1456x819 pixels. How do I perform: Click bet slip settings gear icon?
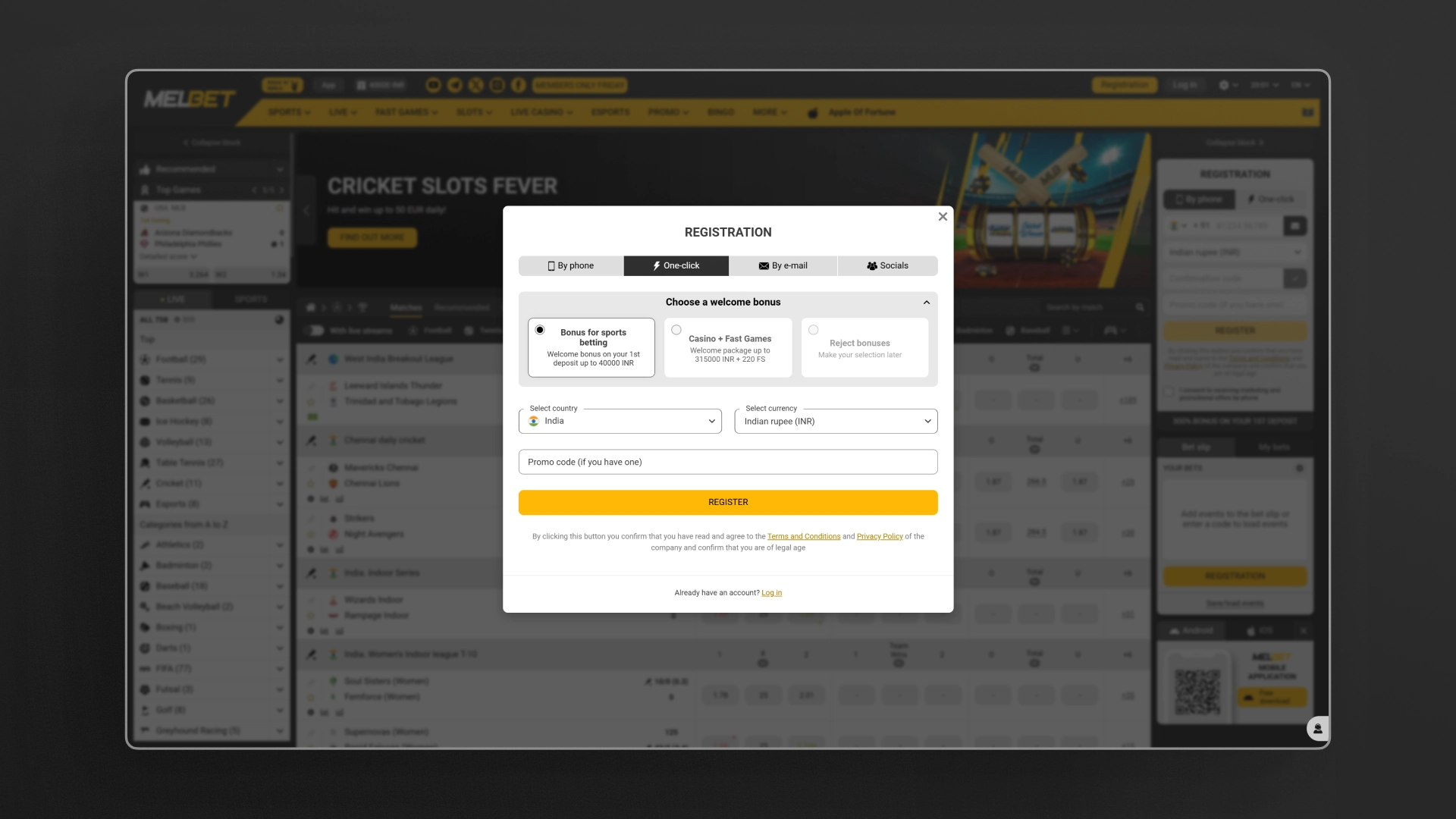pos(1299,468)
